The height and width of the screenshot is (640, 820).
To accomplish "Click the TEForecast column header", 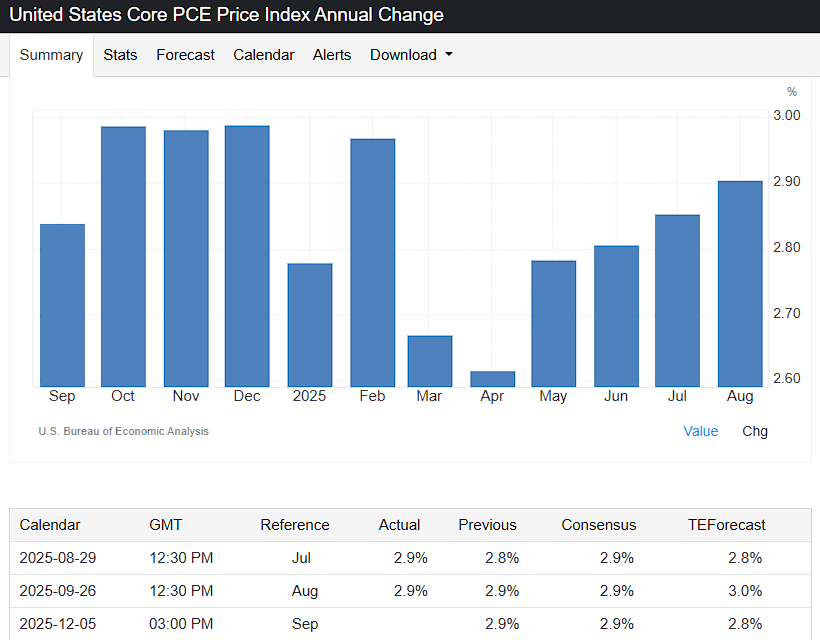I will point(726,524).
